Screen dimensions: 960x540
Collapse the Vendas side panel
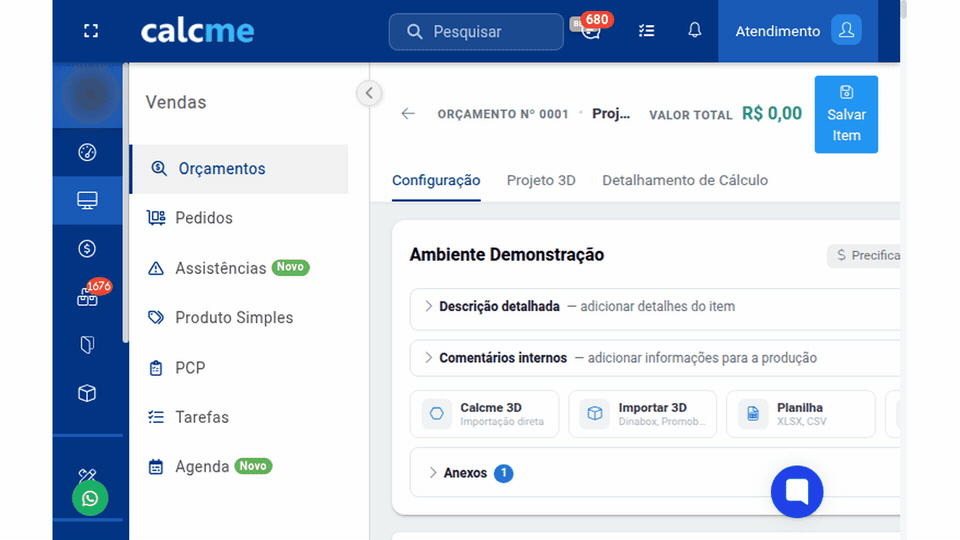point(369,93)
